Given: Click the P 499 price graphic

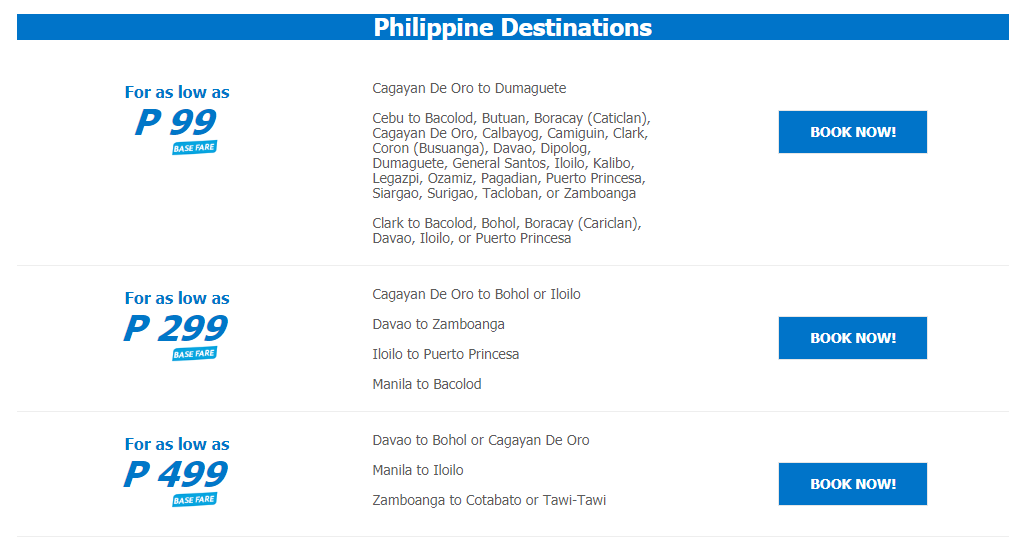Looking at the screenshot, I should (x=176, y=474).
